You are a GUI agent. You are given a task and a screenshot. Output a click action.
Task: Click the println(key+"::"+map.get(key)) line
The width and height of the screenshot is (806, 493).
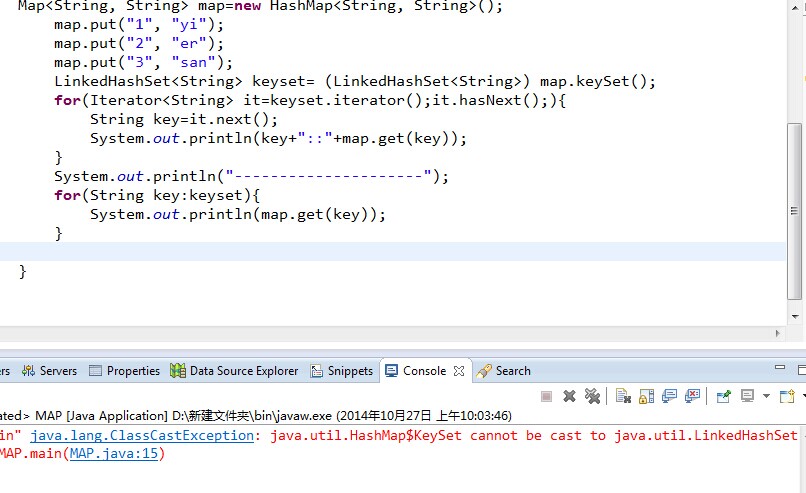pos(278,138)
